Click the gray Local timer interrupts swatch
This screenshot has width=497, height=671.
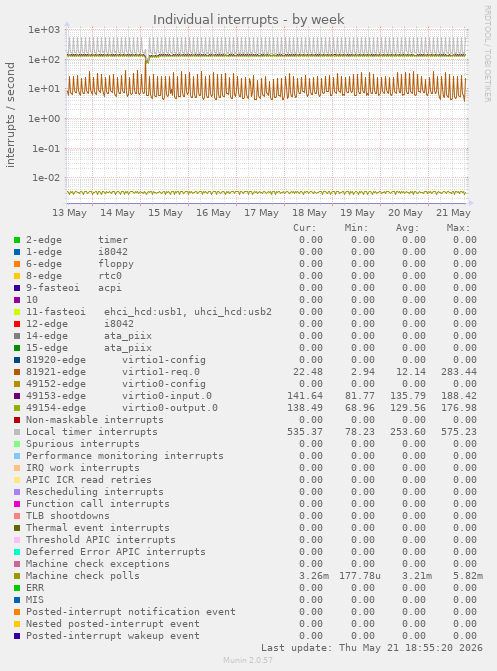pyautogui.click(x=17, y=432)
